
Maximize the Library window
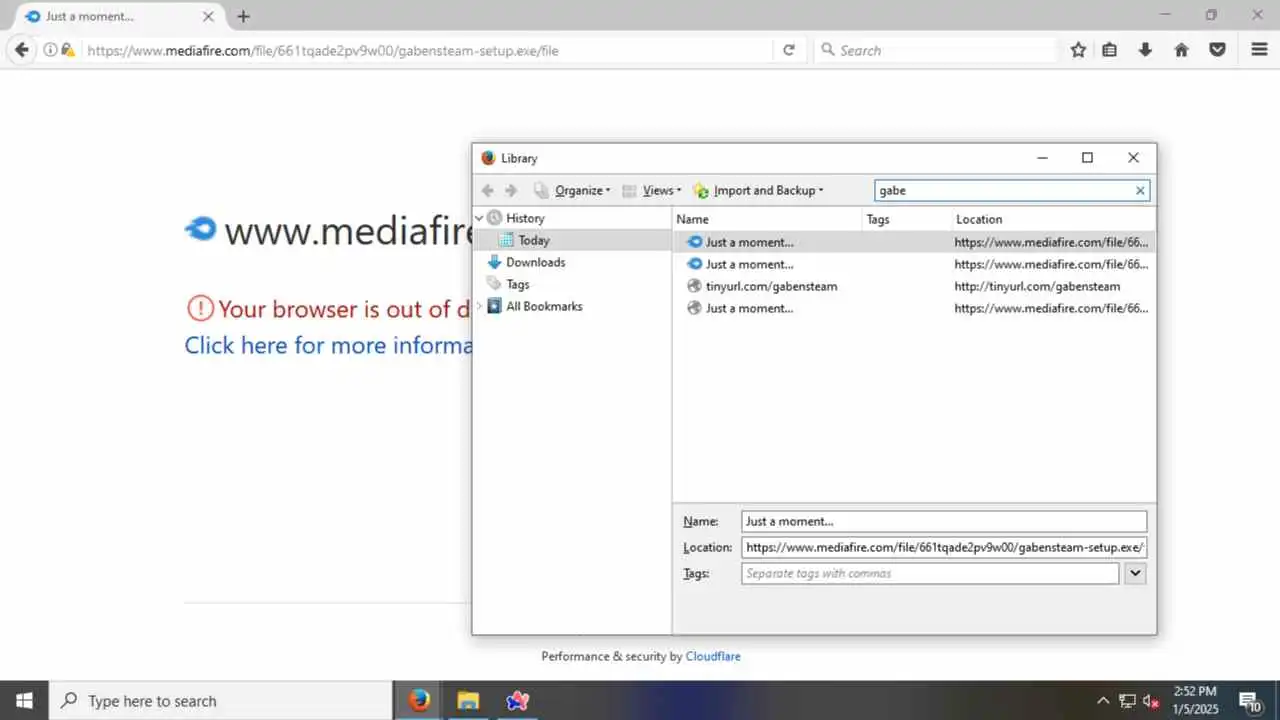(1087, 158)
